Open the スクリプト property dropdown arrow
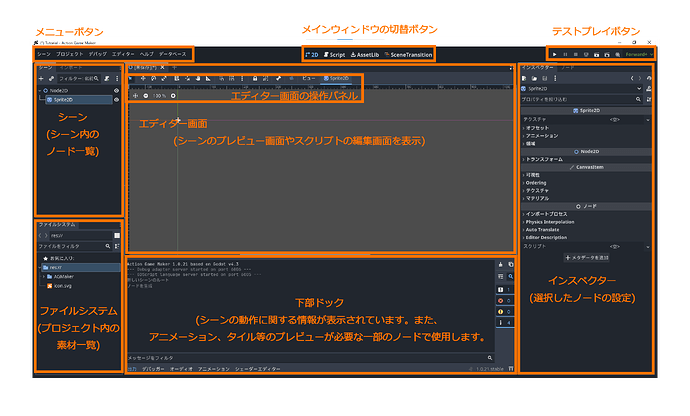 (x=648, y=247)
